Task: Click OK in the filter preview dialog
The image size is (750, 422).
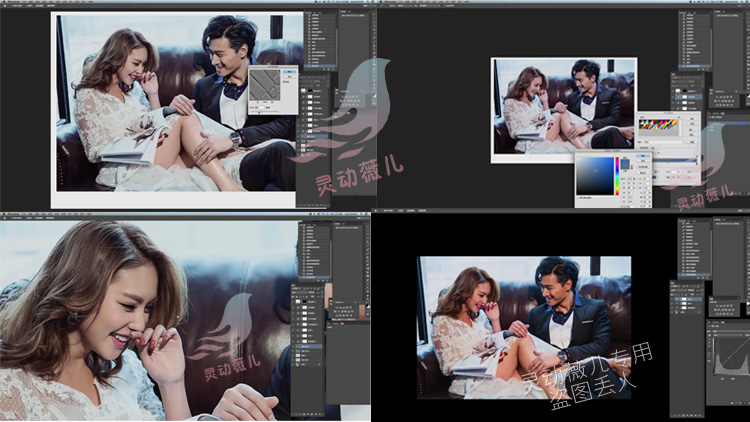Action: [x=288, y=72]
